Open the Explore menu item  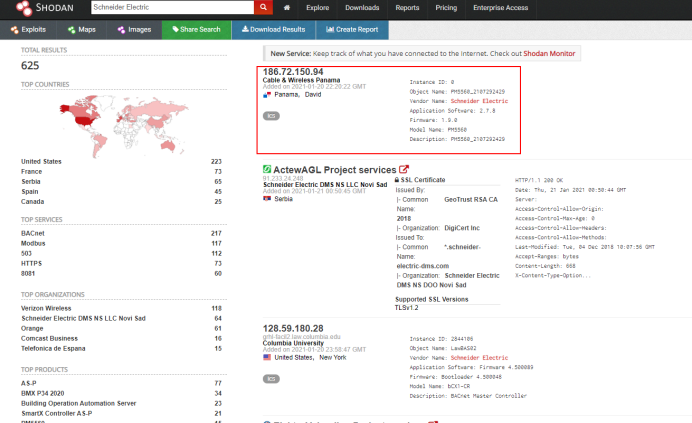pos(317,7)
